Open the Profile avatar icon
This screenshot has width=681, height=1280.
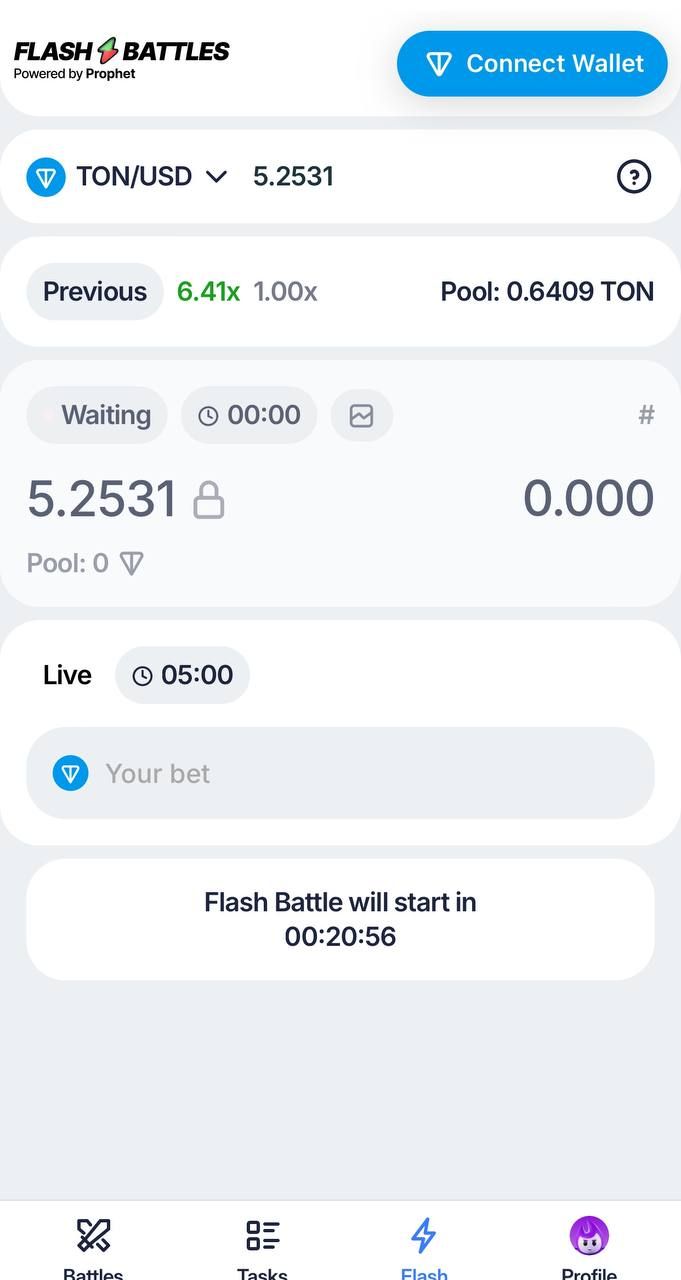point(589,1235)
